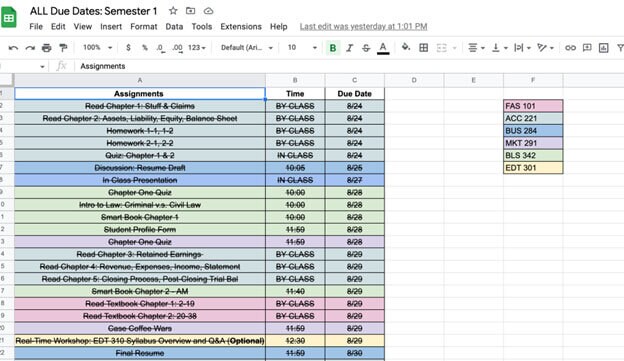Toggle strikethrough formatting button
This screenshot has height=361, width=624.
tap(366, 48)
